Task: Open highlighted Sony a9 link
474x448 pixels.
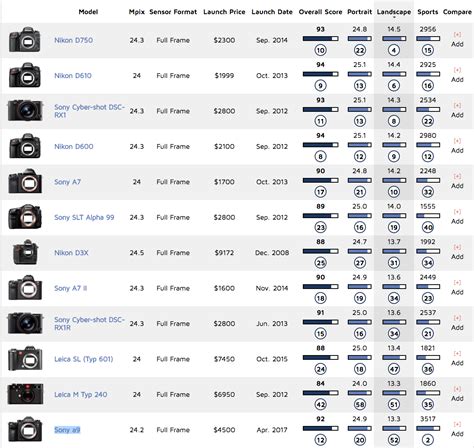Action: click(67, 430)
